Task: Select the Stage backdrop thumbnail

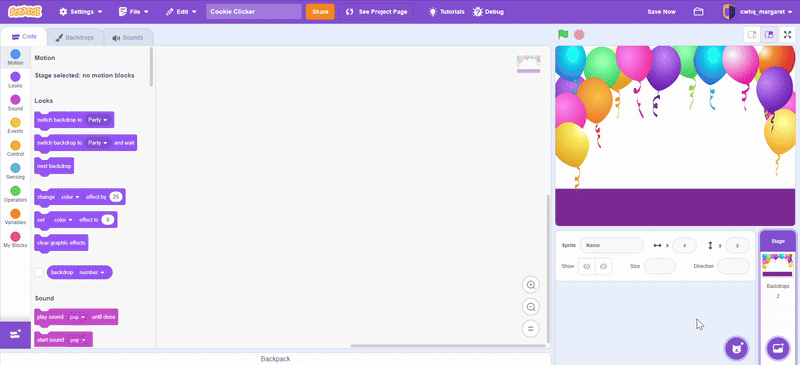Action: (x=777, y=264)
